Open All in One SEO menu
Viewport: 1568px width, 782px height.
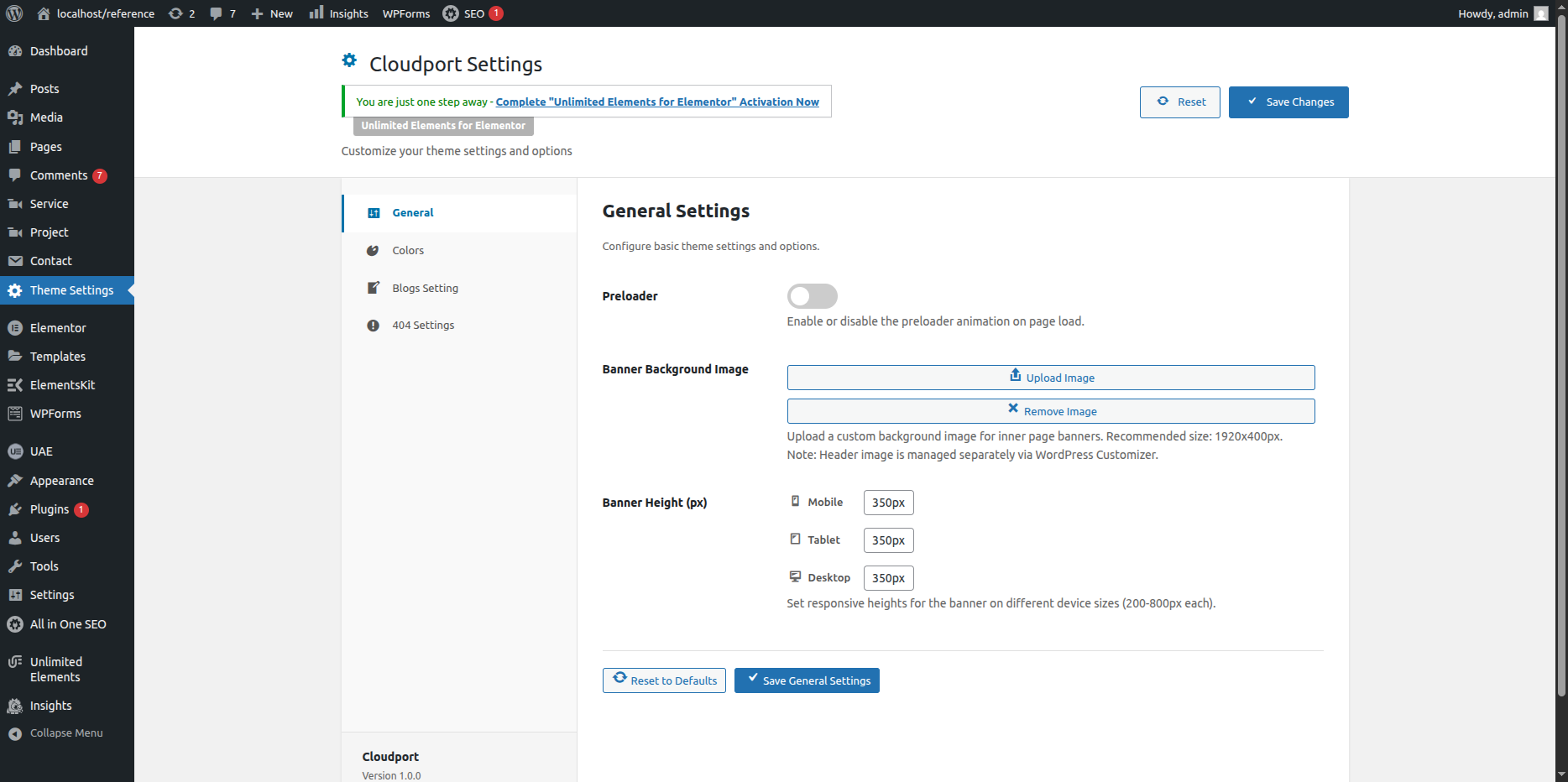pos(67,624)
